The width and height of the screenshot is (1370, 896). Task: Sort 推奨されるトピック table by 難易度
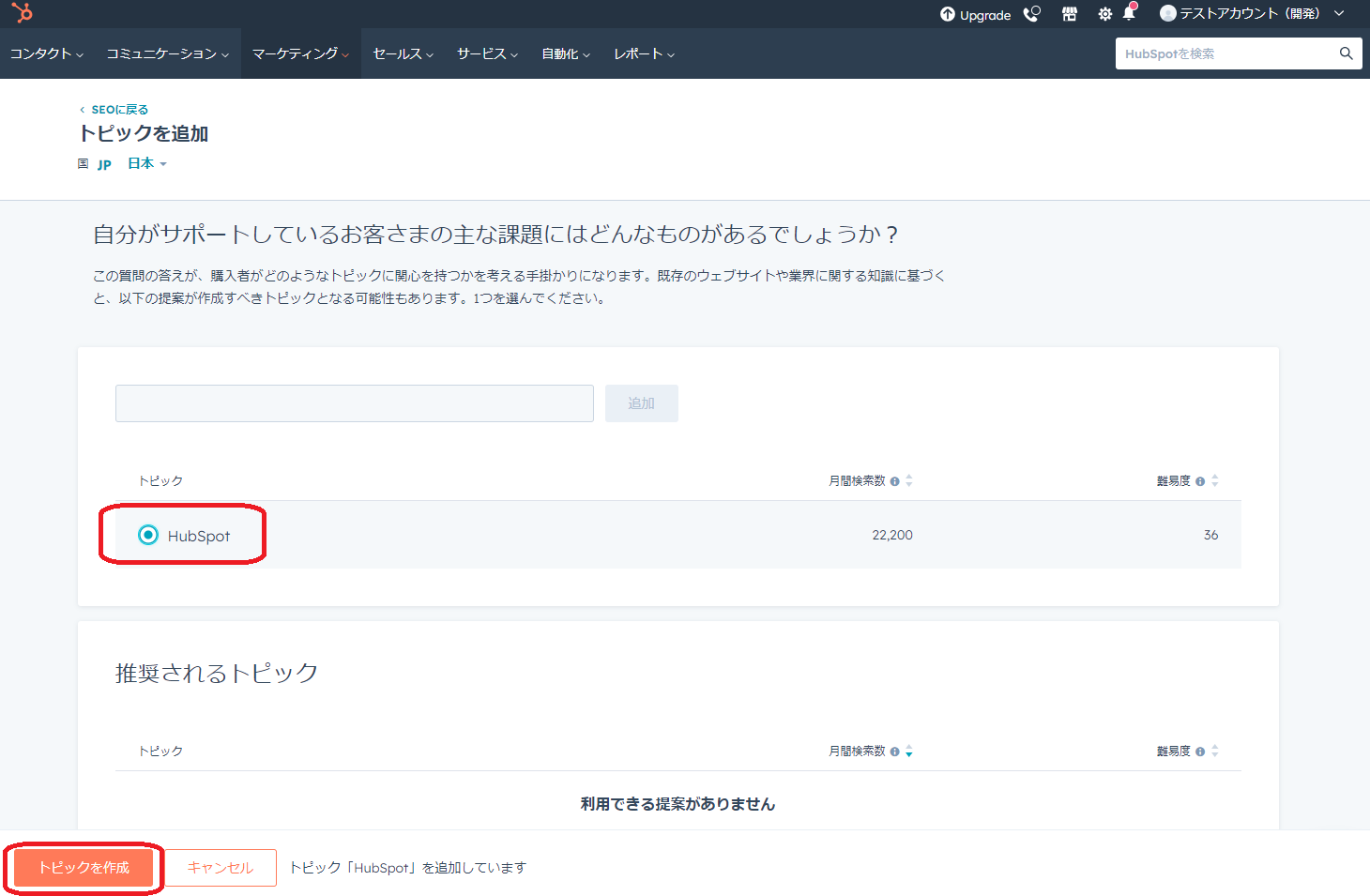[1215, 751]
